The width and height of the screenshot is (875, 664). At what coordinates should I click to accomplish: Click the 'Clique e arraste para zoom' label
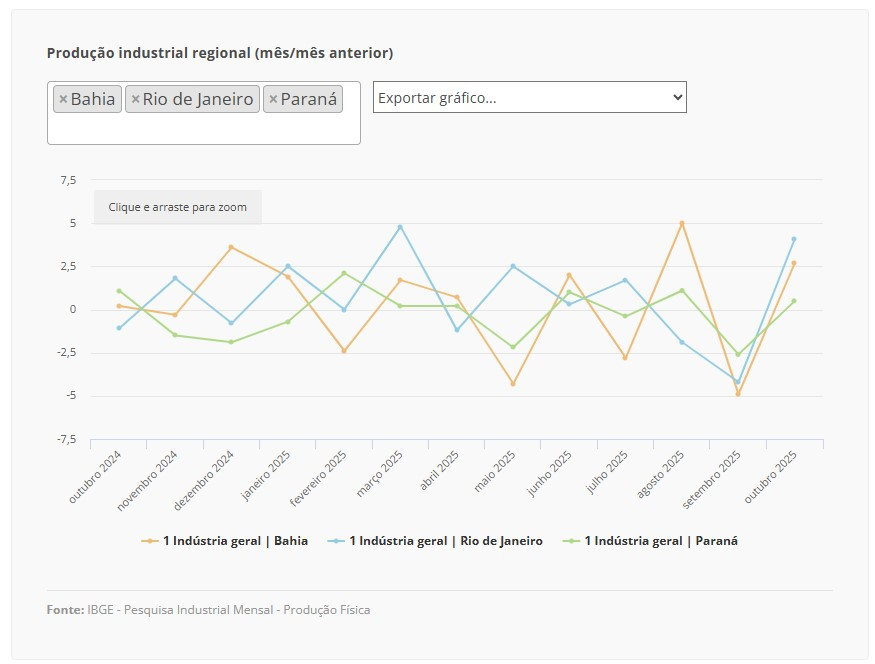[x=178, y=207]
